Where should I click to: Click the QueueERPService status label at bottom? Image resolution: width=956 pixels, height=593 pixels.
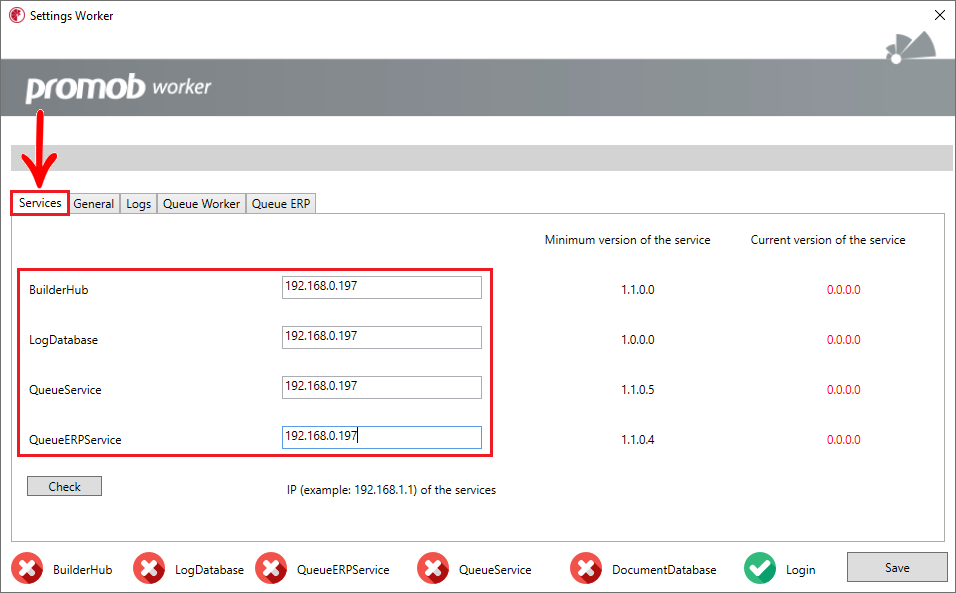343,569
